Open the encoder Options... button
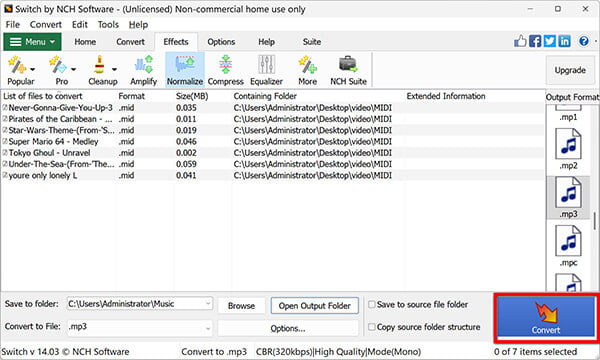The image size is (600, 360). [288, 328]
